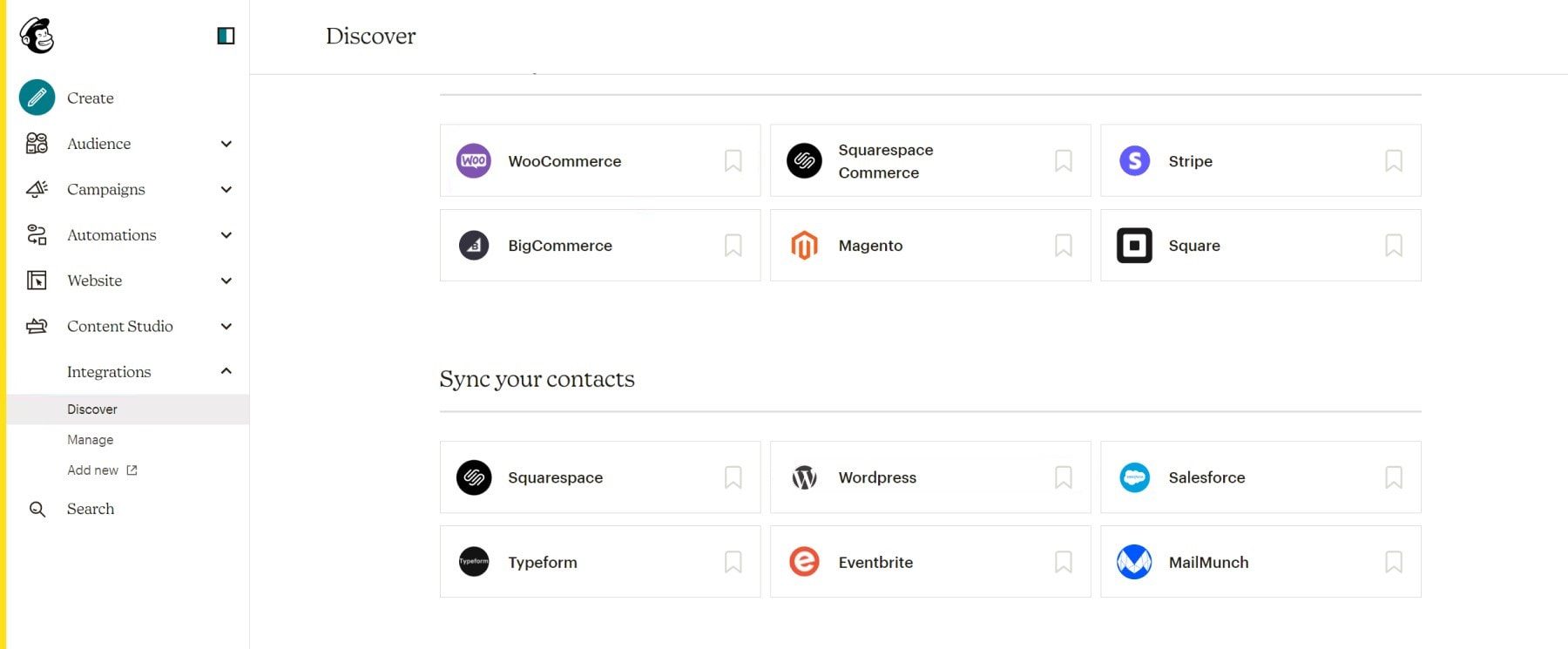Open Content Studio via its icon
This screenshot has height=649, width=1568.
(x=36, y=326)
